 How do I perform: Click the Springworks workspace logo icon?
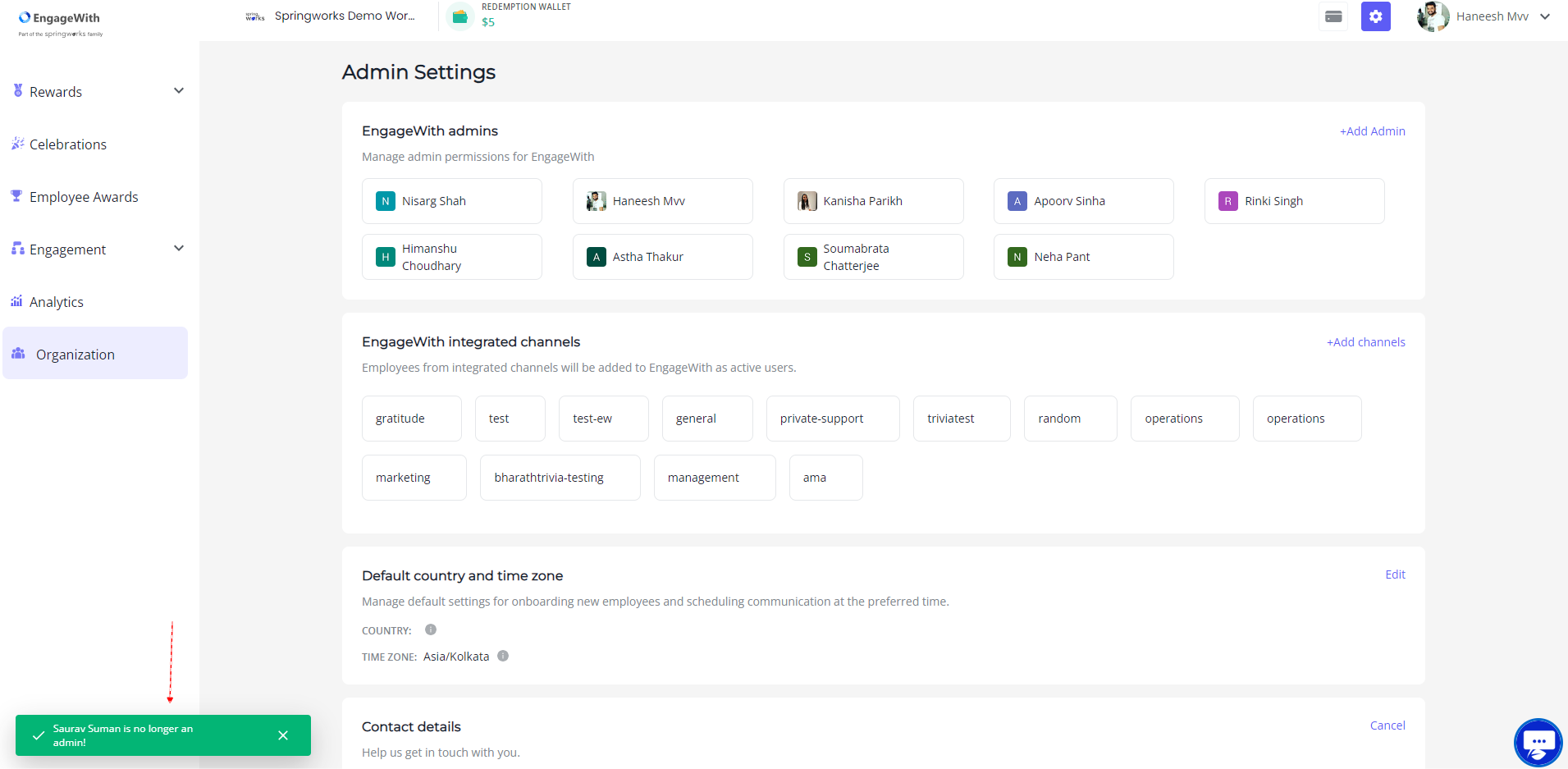point(254,16)
